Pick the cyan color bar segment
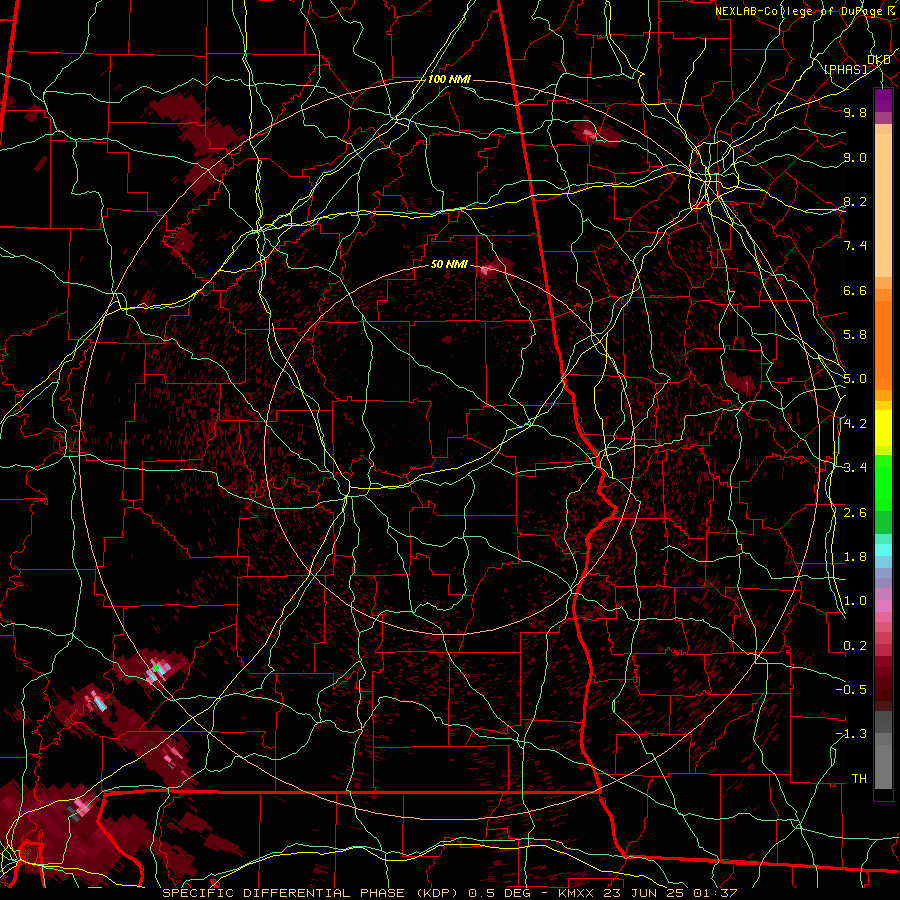This screenshot has width=900, height=900. coord(883,550)
